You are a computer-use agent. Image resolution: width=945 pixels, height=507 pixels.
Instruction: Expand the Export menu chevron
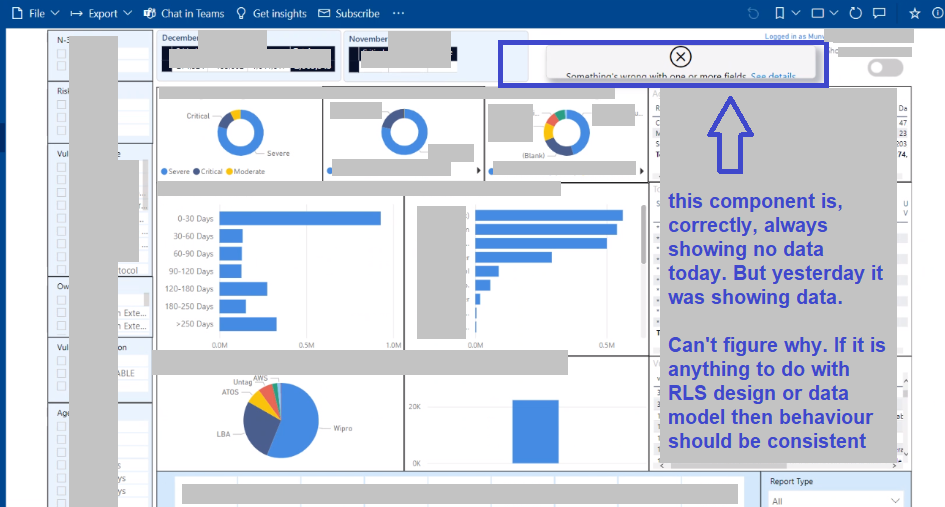(127, 13)
